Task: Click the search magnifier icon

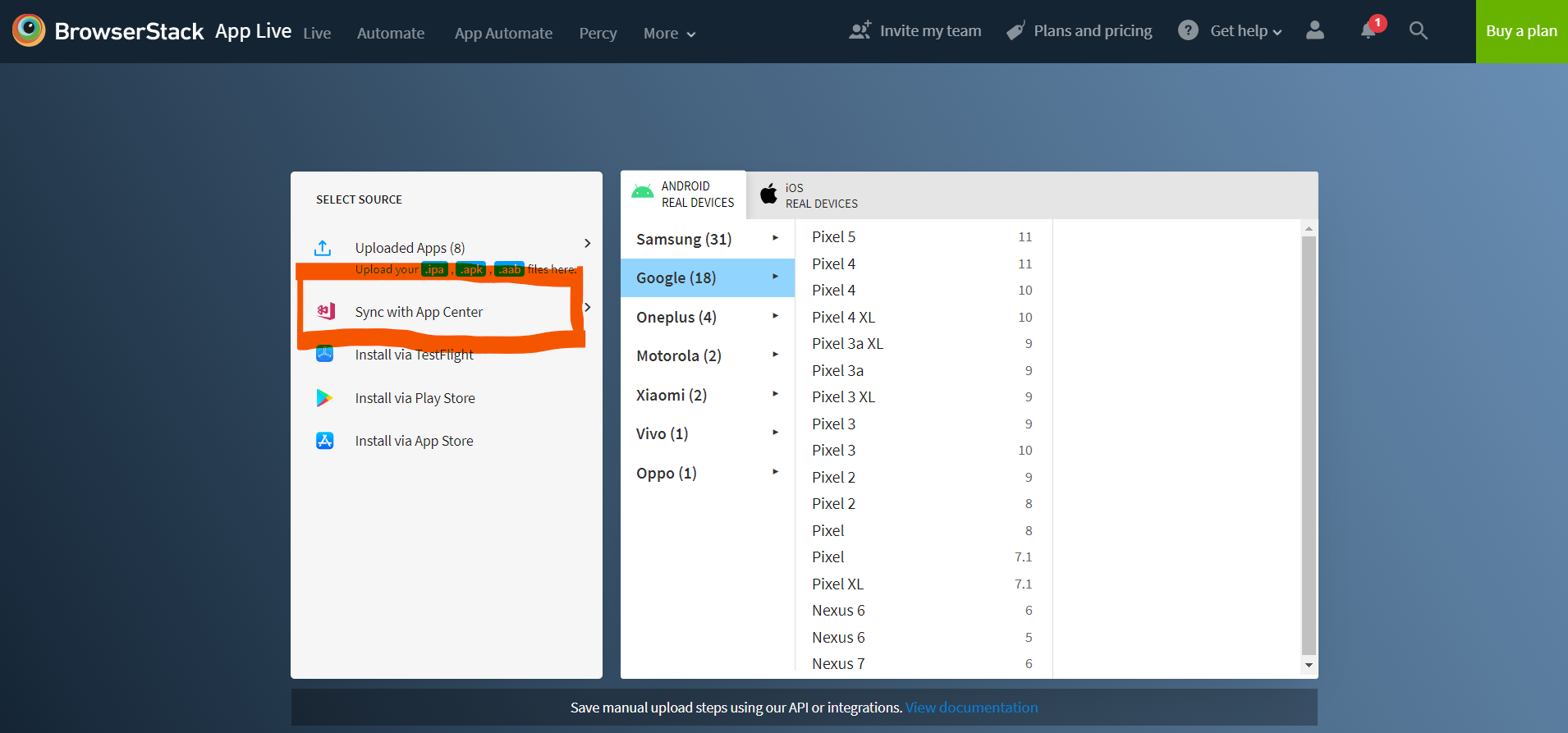Action: [x=1418, y=30]
